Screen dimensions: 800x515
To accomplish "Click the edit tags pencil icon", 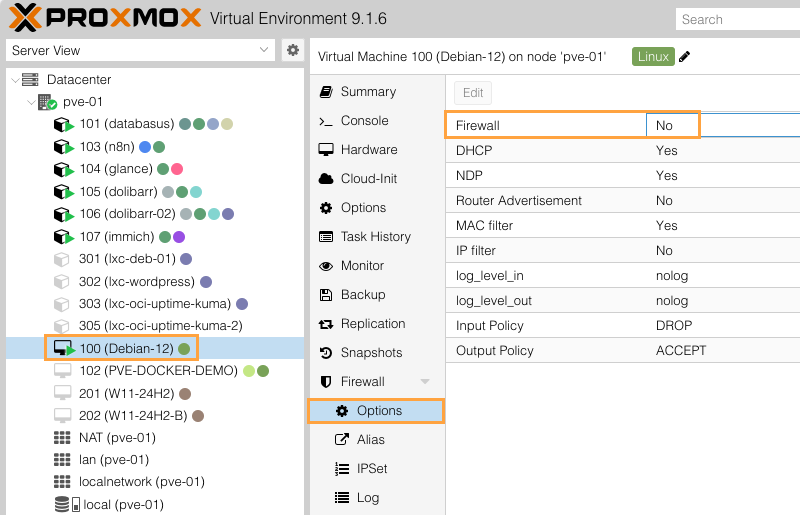I will coord(685,56).
